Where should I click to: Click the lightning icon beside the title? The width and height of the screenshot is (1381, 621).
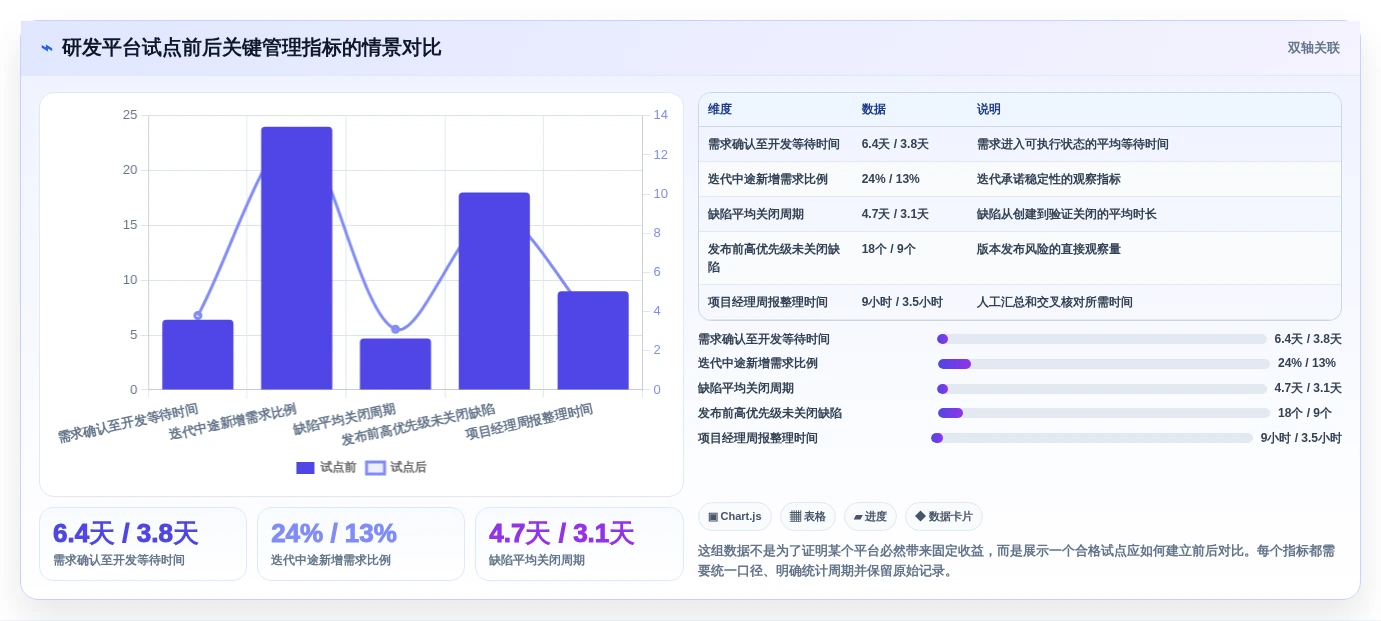(x=47, y=48)
